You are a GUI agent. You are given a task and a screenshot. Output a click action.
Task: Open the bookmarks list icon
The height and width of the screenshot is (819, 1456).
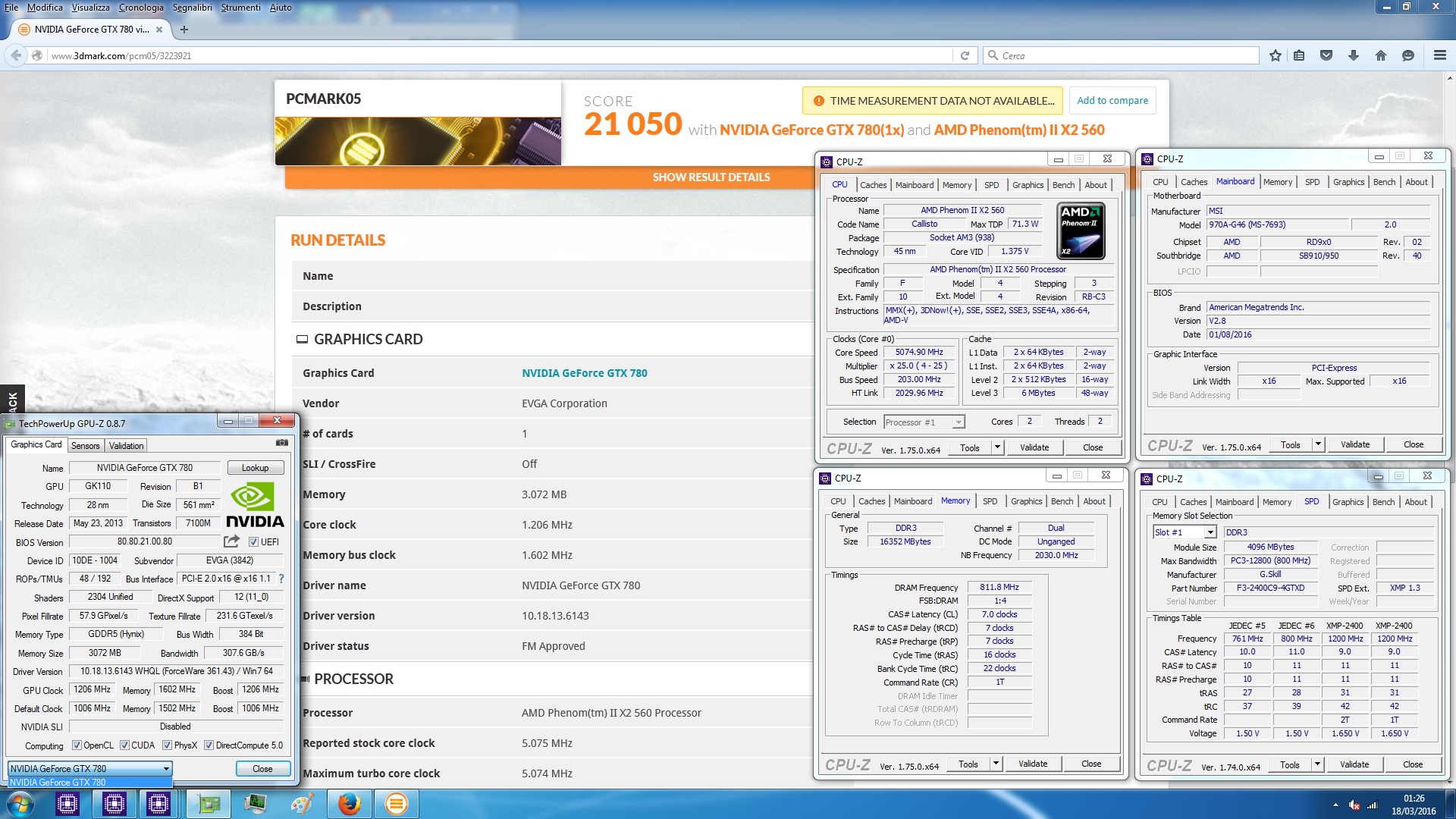pos(1299,55)
